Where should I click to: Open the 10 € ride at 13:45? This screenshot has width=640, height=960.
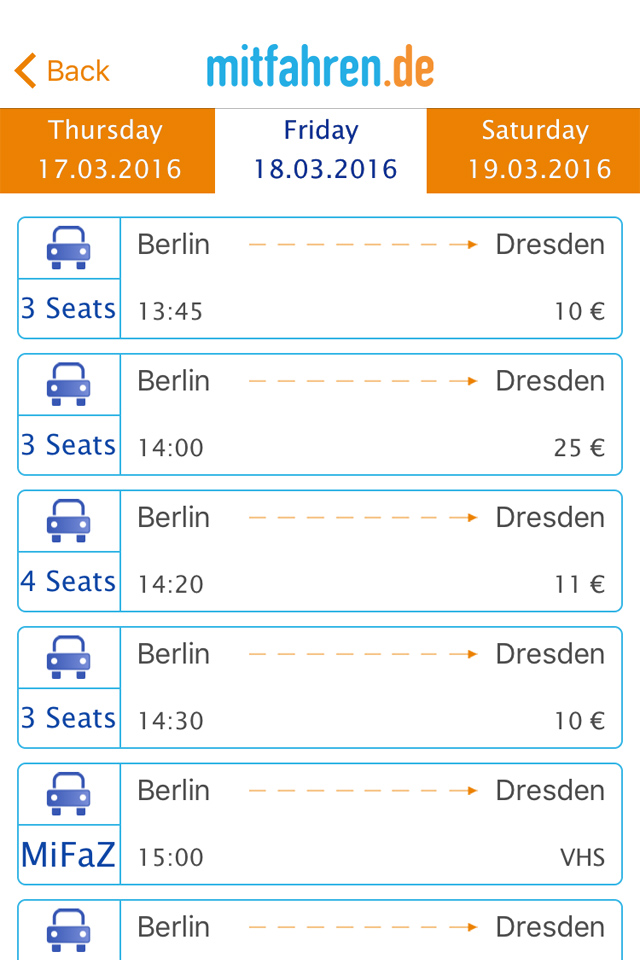click(370, 278)
